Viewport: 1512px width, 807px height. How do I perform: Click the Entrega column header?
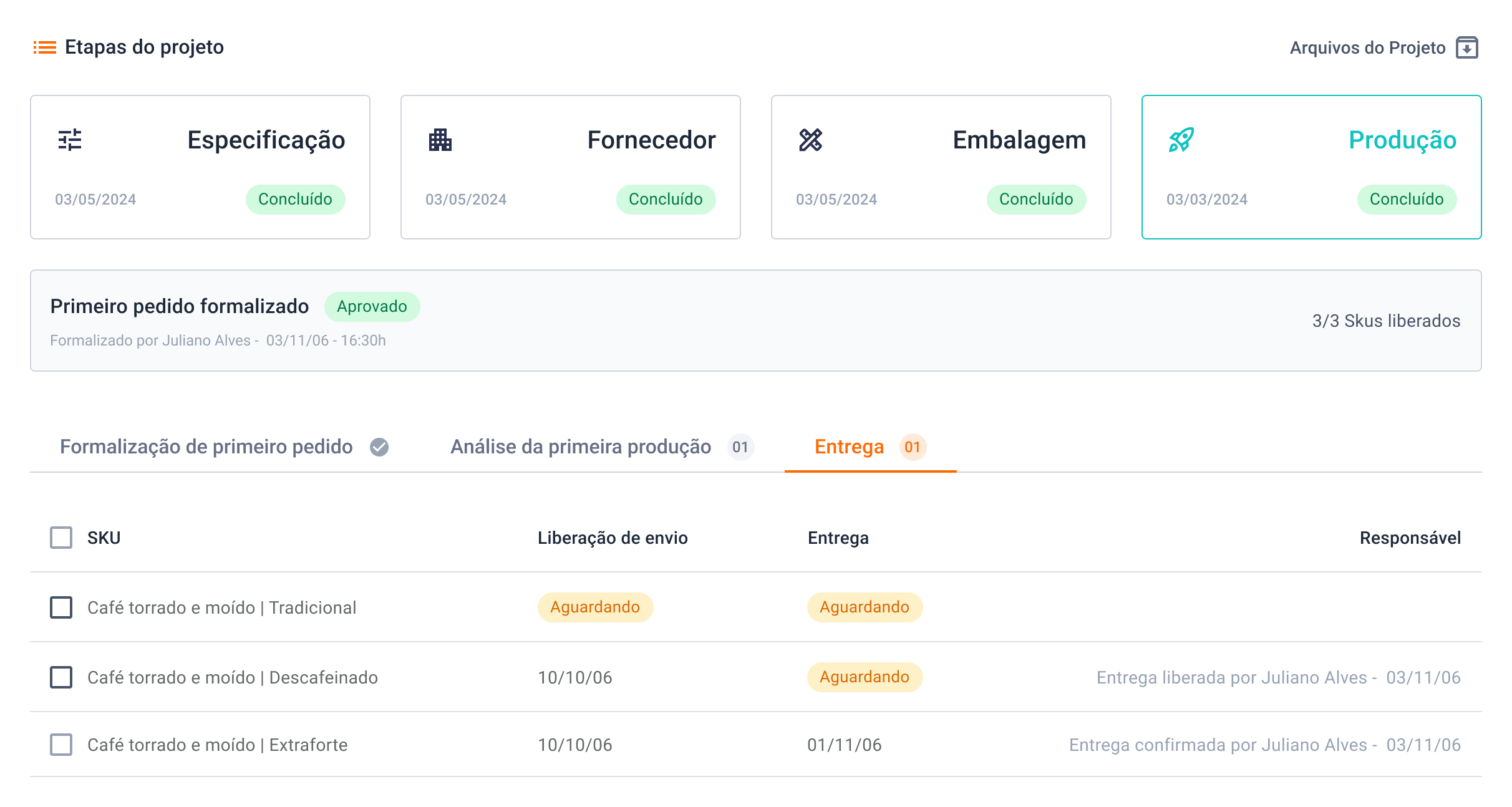(x=838, y=538)
